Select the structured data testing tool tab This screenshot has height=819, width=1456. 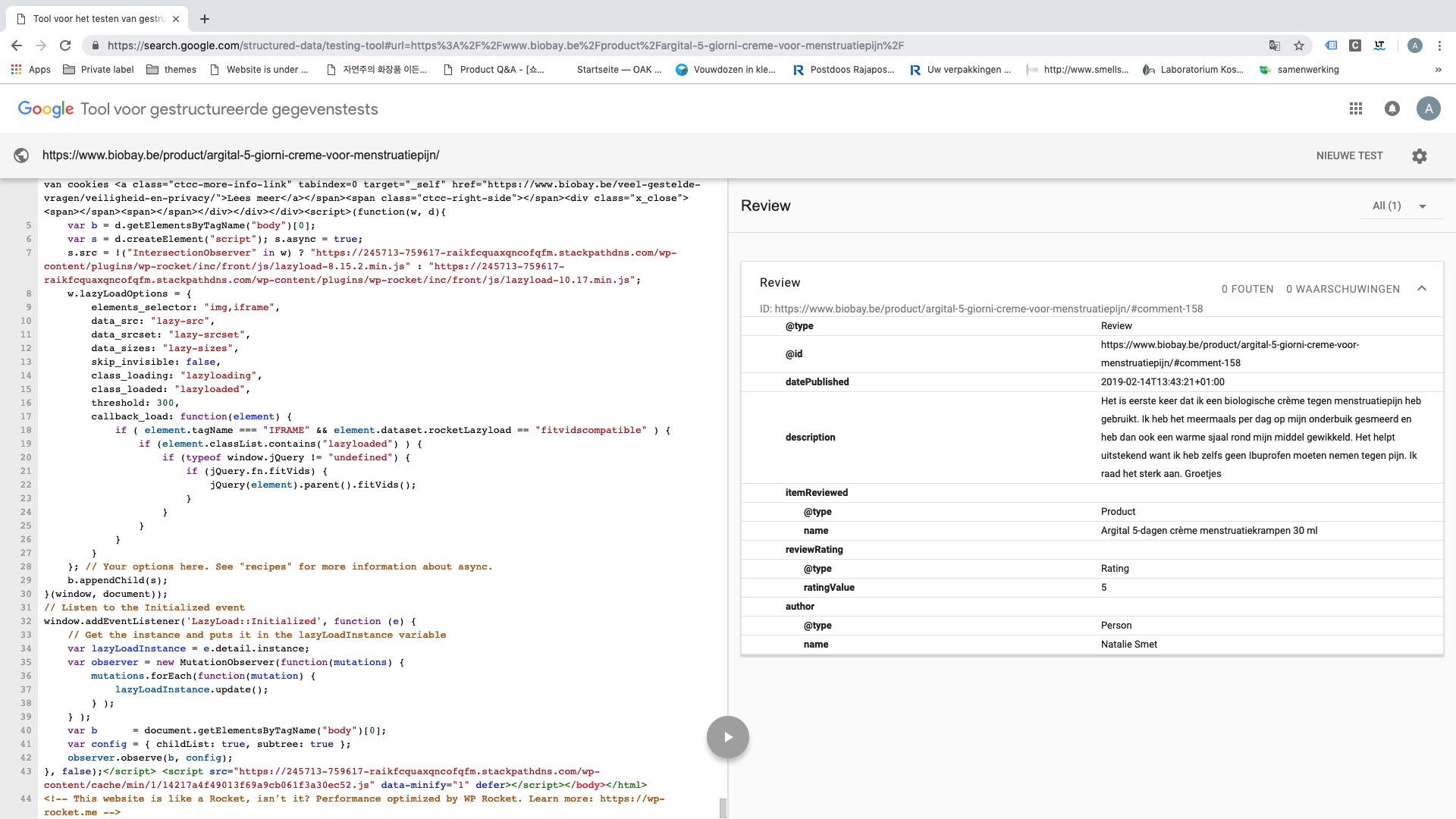pyautogui.click(x=99, y=19)
